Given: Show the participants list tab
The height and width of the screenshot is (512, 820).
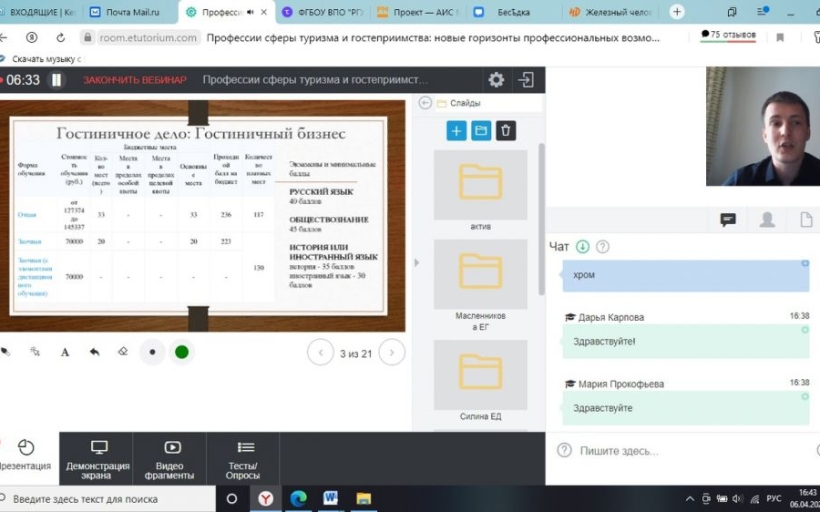Looking at the screenshot, I should point(767,219).
